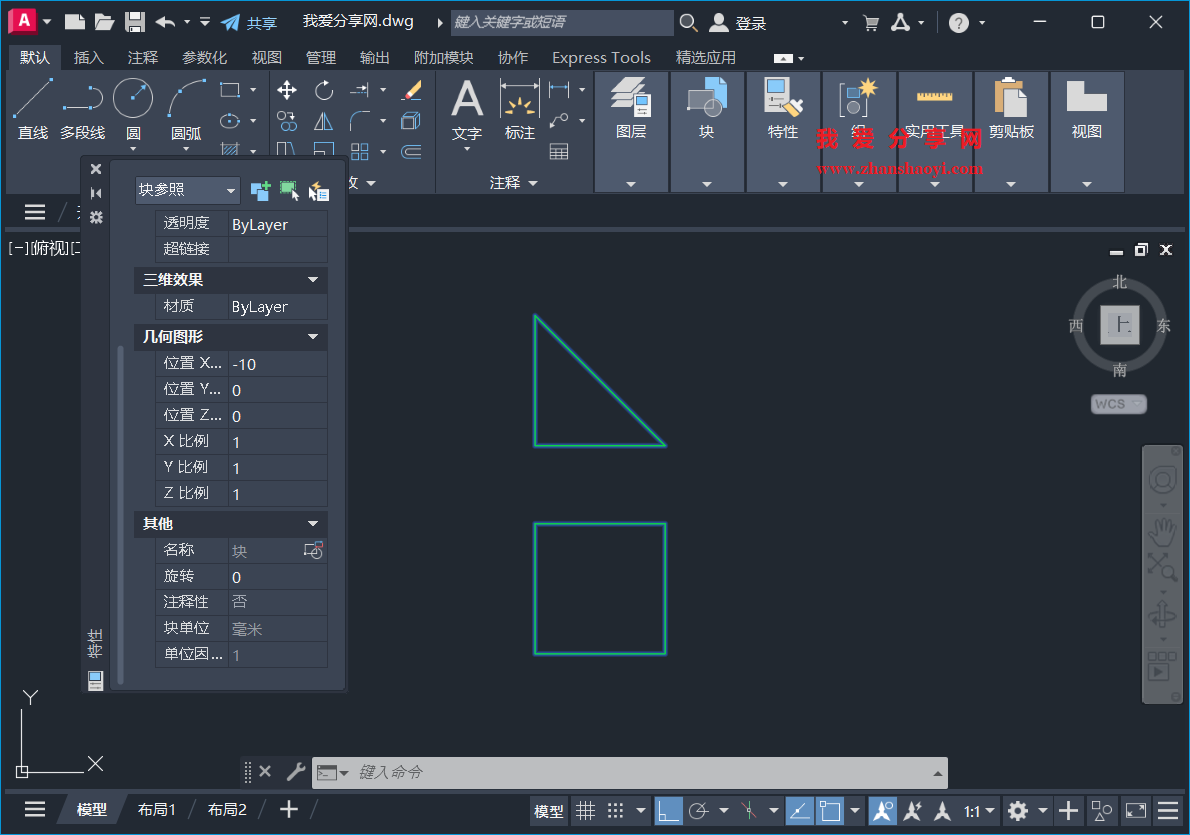Expand the workspace settings gear dropdown
The height and width of the screenshot is (835, 1190).
tap(1044, 811)
